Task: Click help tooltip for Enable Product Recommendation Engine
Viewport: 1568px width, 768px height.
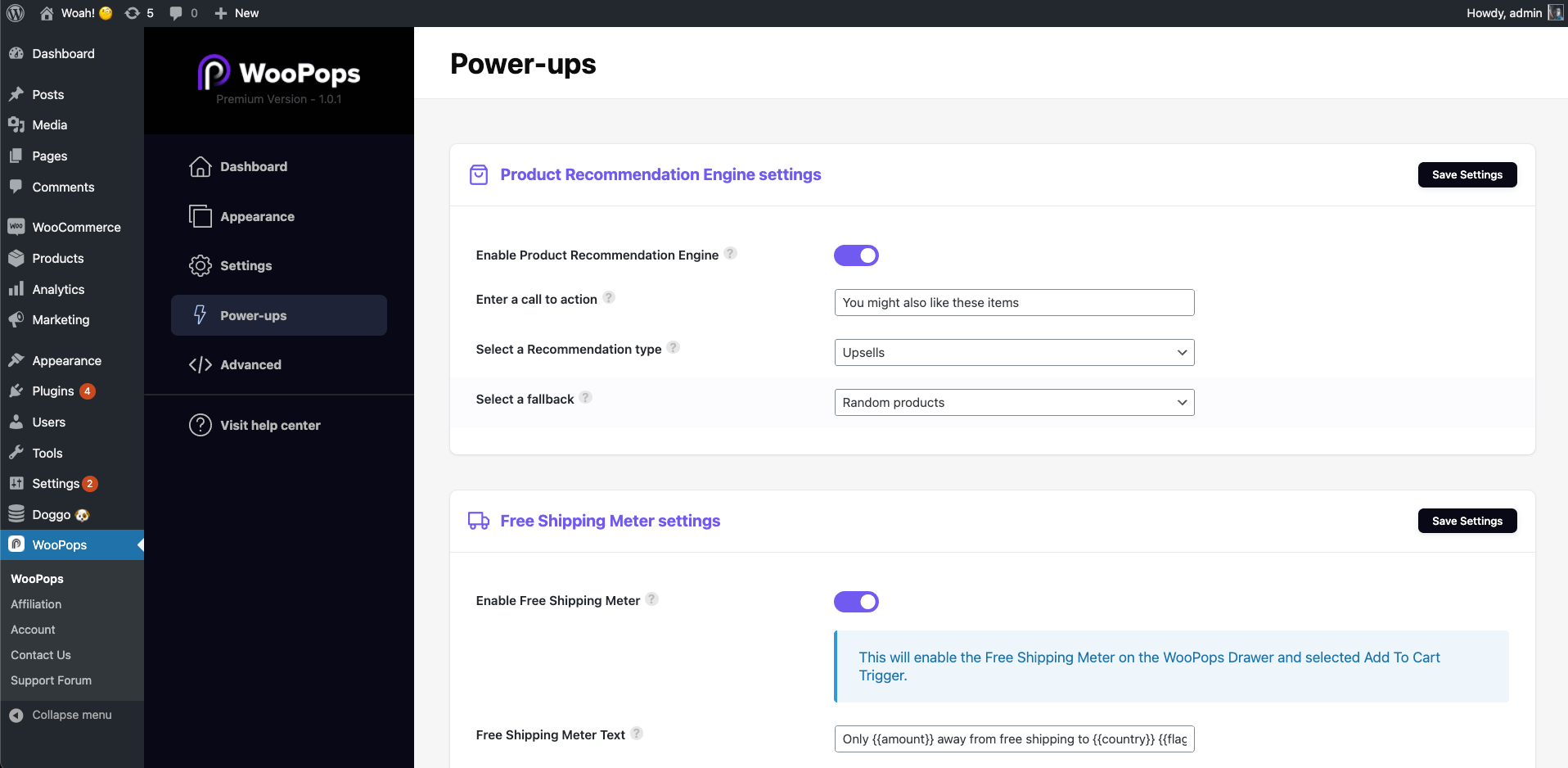Action: [731, 254]
